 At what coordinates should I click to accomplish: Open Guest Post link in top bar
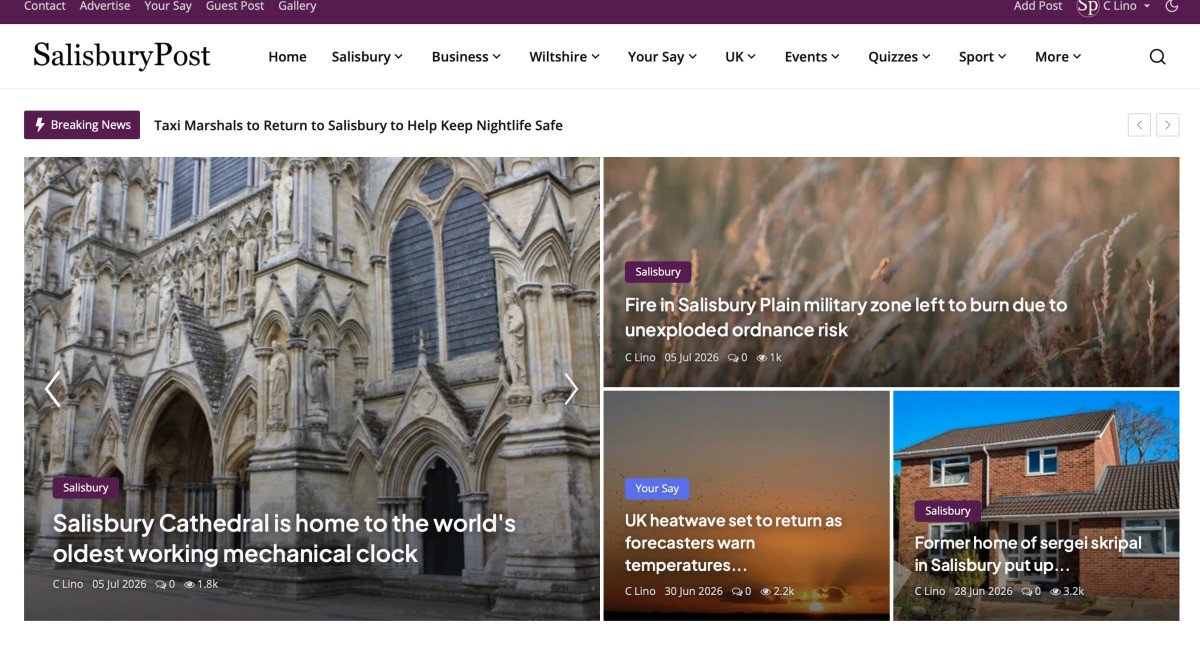point(235,6)
